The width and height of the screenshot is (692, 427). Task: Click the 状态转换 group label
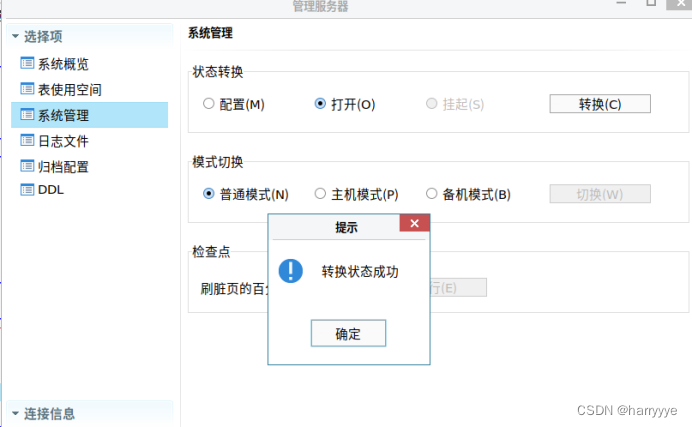click(218, 71)
